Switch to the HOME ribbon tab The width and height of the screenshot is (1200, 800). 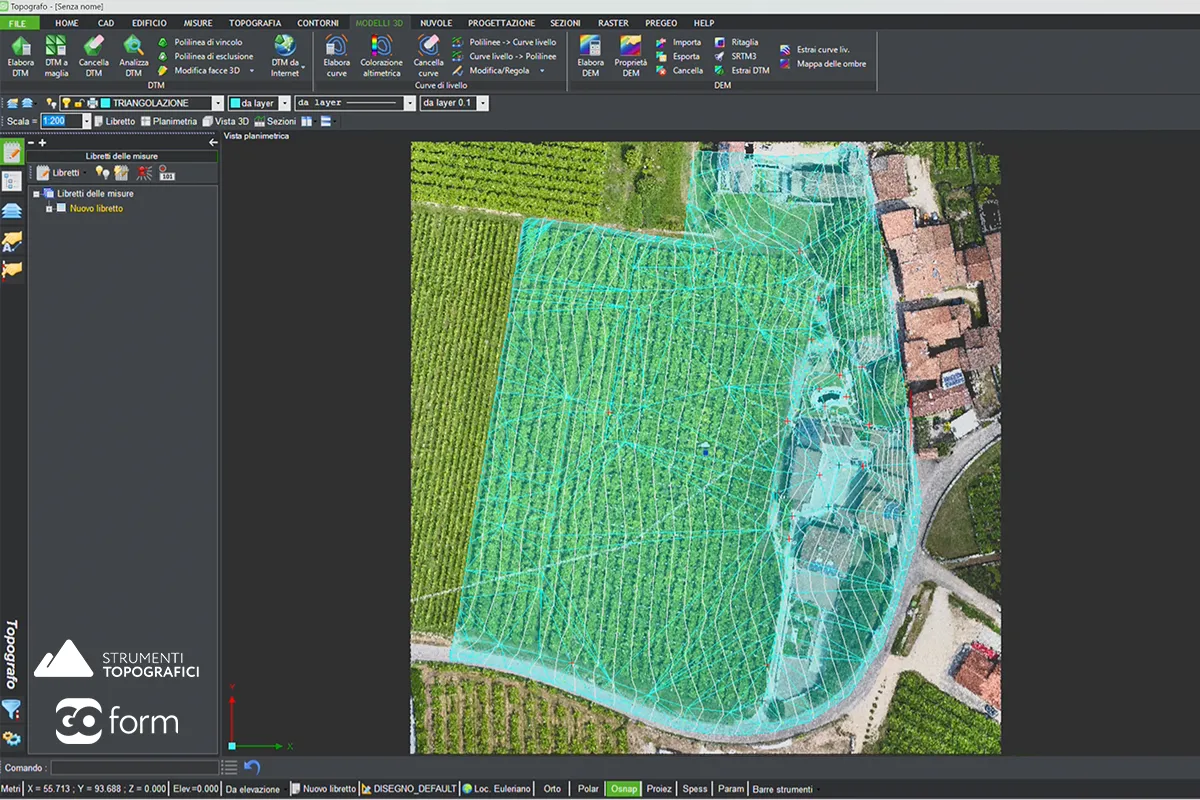pos(67,22)
